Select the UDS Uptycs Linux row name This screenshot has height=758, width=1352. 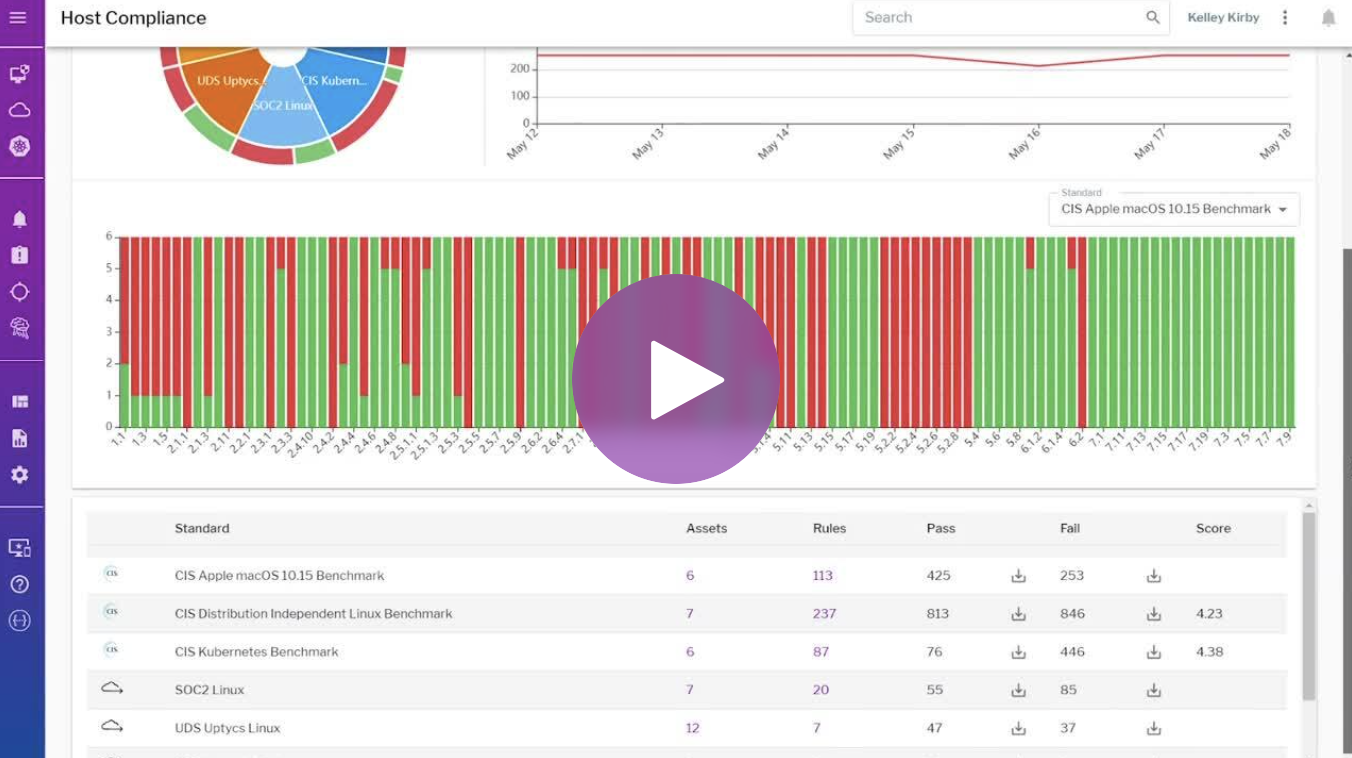(227, 728)
